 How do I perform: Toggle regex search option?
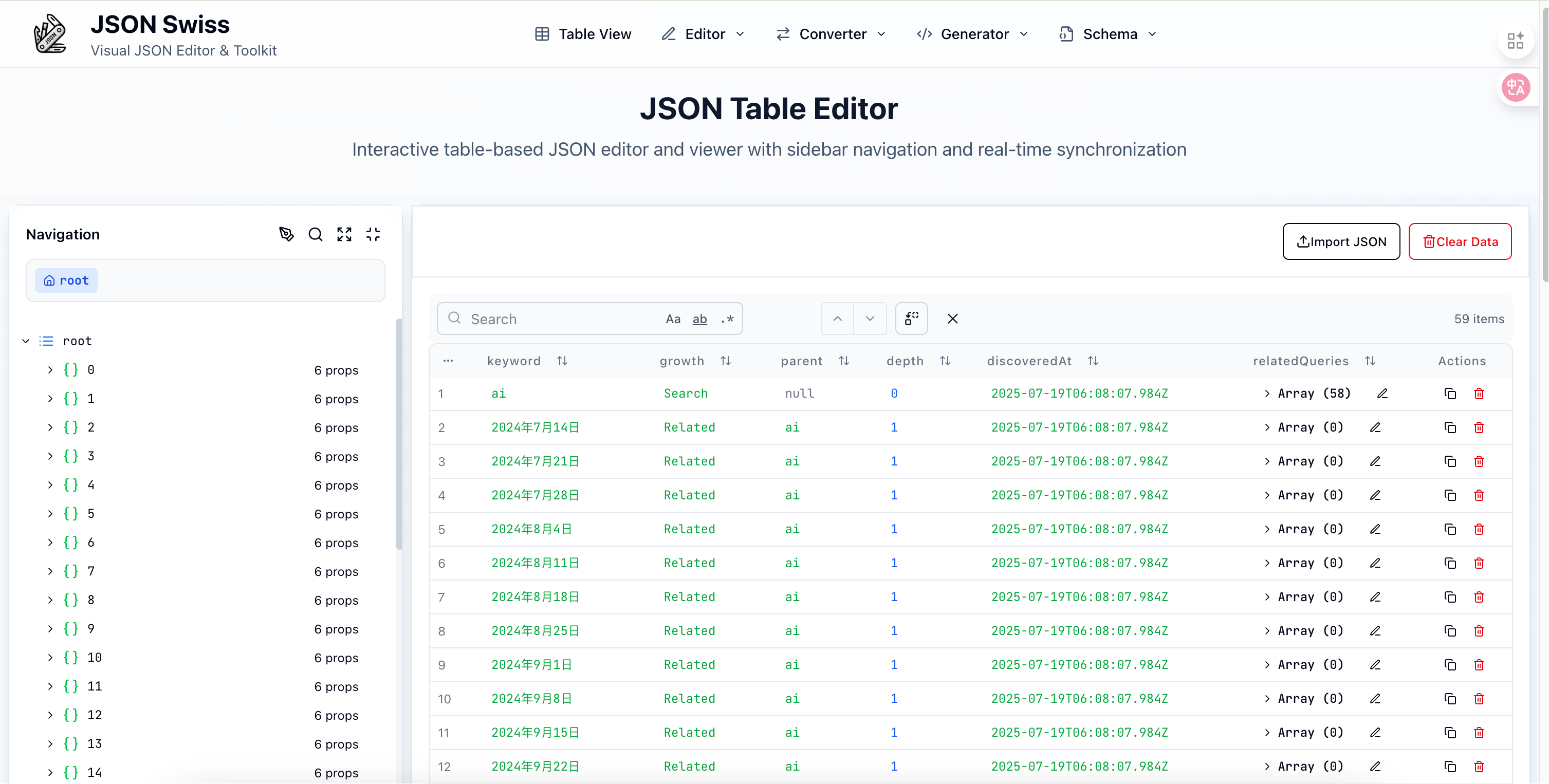pyautogui.click(x=727, y=319)
